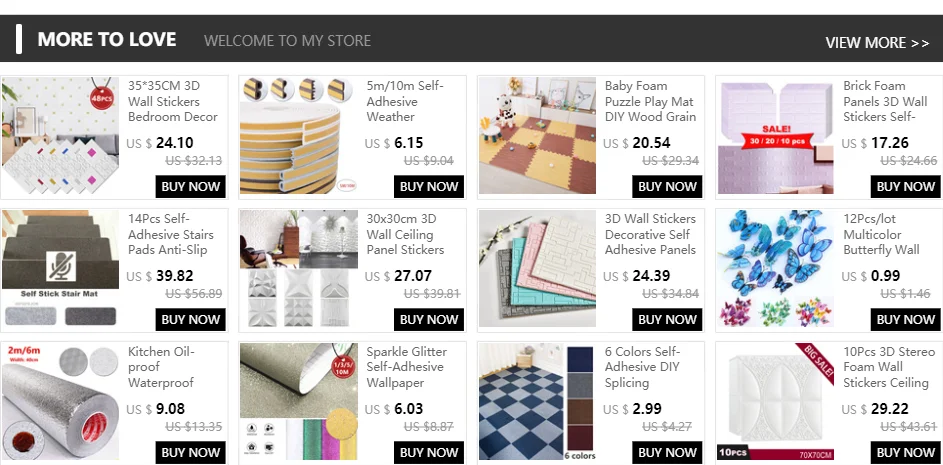Select the stair mat anti-slip product image
Viewport: 943px width, 465px height.
tap(60, 268)
